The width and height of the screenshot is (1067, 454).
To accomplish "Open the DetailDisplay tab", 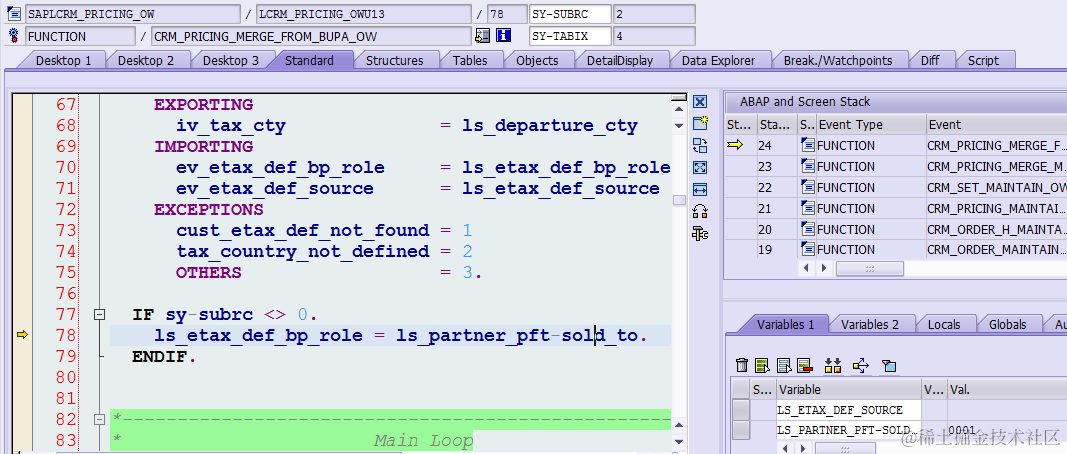I will [620, 60].
